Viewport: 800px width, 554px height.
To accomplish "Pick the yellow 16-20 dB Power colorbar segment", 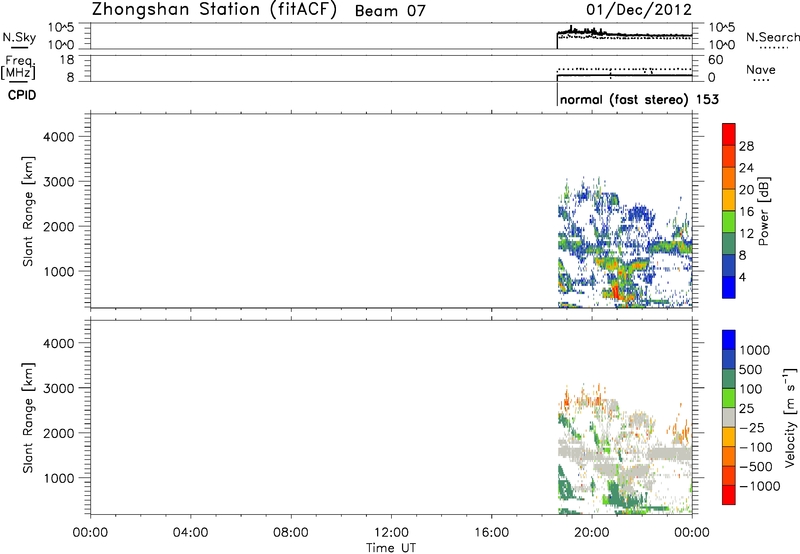I will [729, 200].
